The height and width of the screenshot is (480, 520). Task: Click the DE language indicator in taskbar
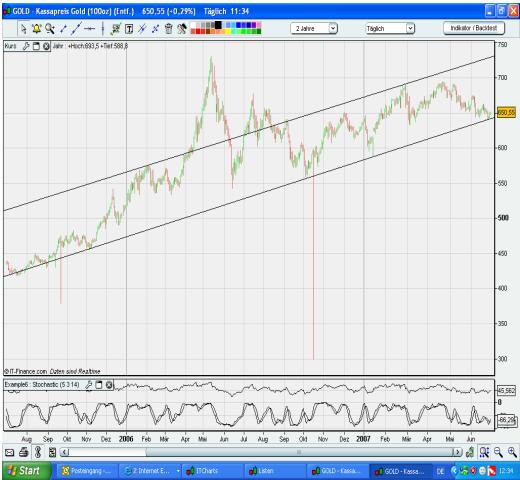(440, 471)
